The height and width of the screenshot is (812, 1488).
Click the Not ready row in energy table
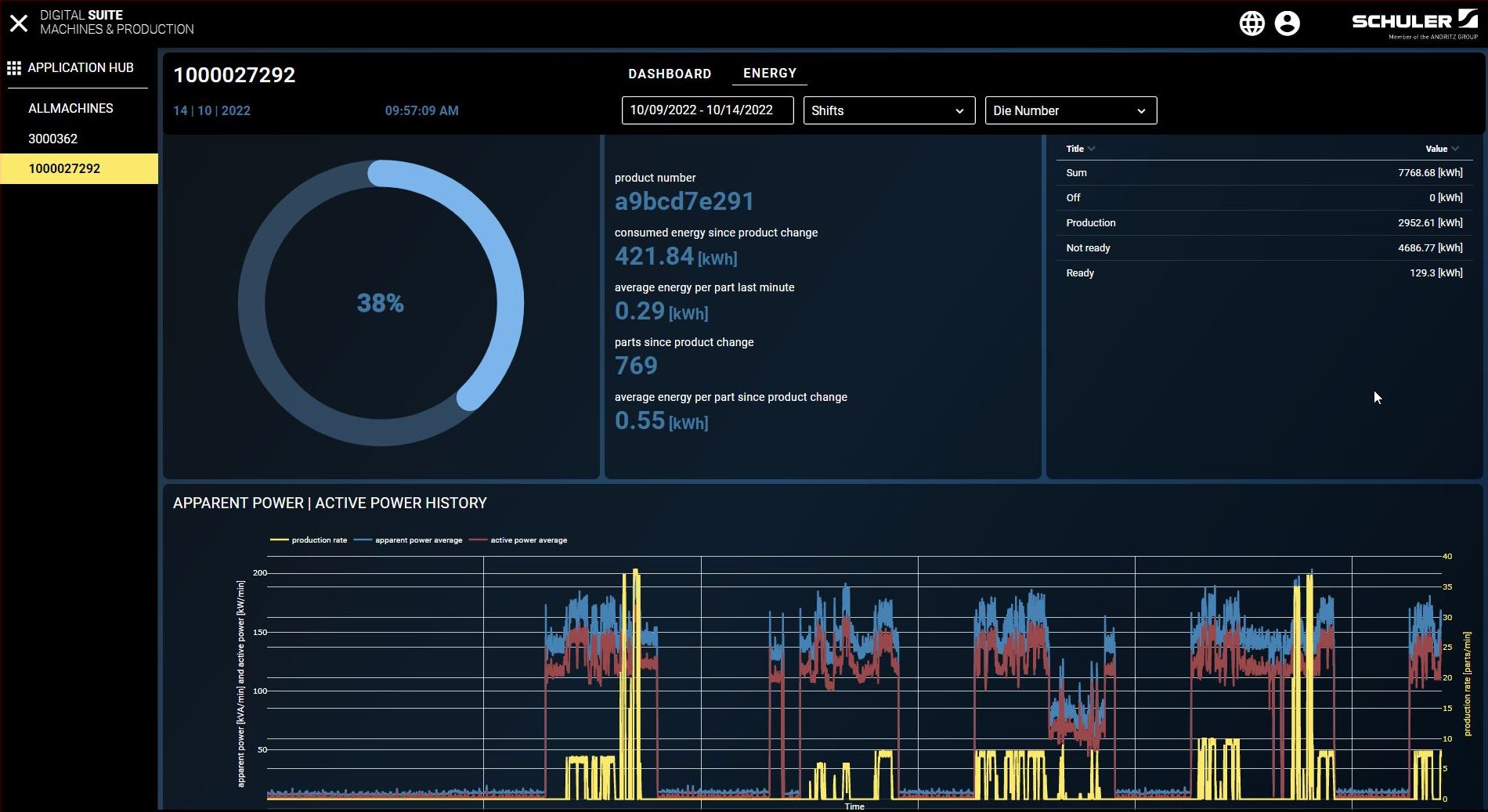1264,248
